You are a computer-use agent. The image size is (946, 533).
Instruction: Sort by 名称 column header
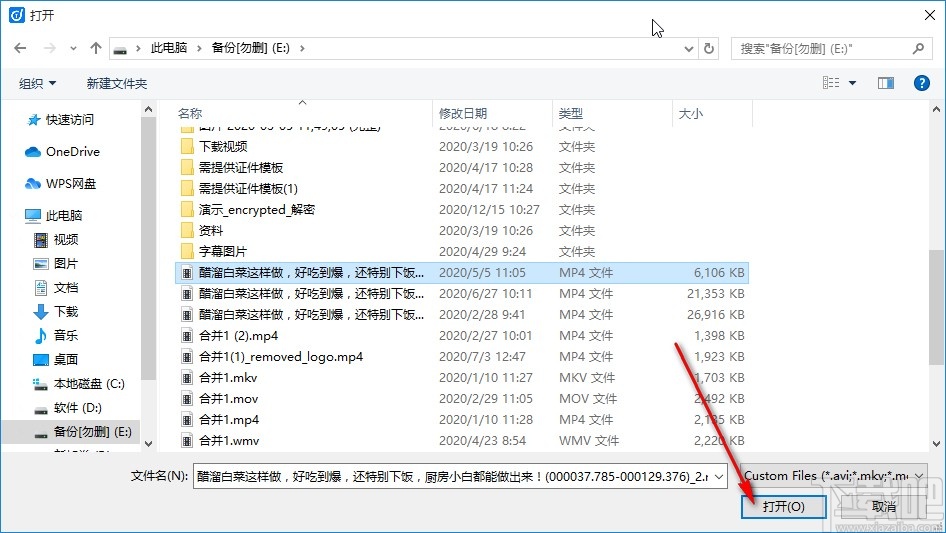tap(190, 113)
